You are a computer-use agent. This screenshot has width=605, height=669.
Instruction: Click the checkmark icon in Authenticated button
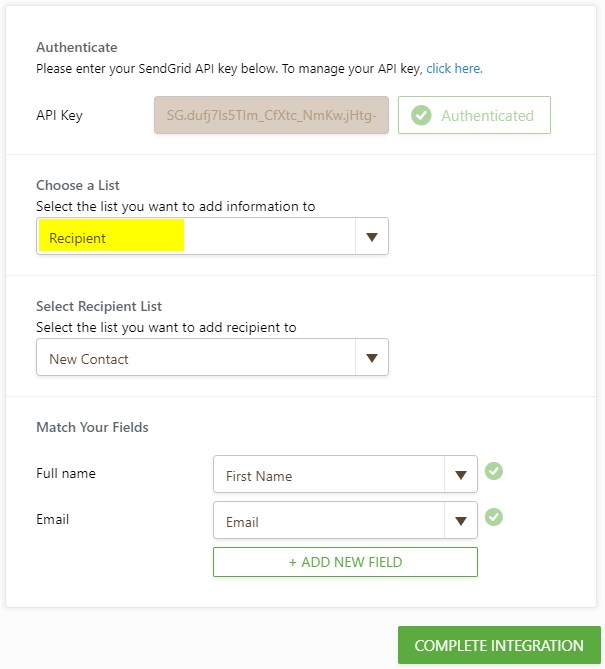[422, 115]
